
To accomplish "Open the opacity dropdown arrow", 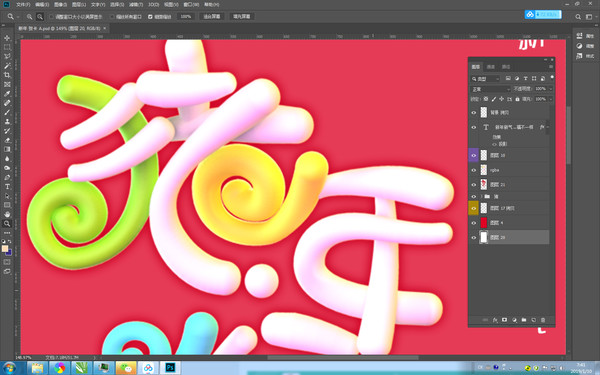I will coord(551,89).
